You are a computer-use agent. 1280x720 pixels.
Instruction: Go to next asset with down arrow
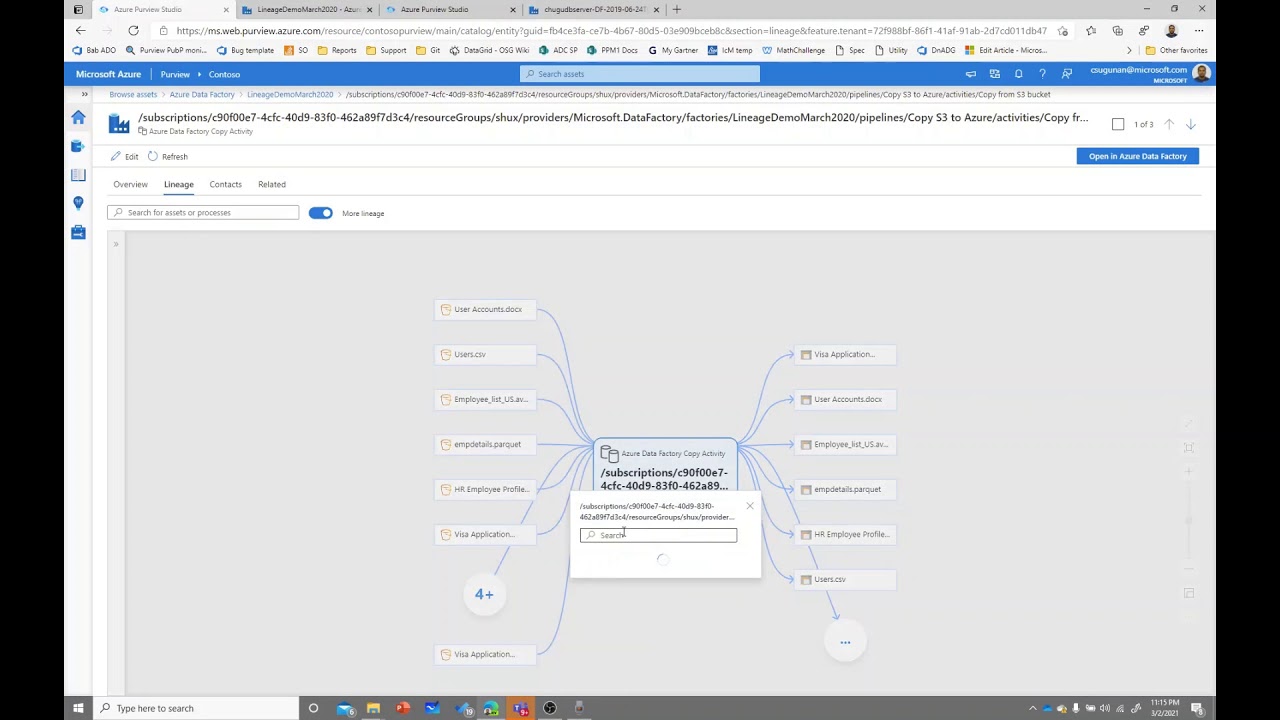point(1191,124)
